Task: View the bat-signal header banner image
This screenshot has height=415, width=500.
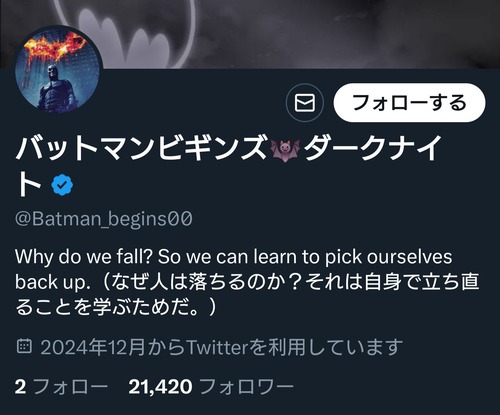Action: tap(250, 34)
